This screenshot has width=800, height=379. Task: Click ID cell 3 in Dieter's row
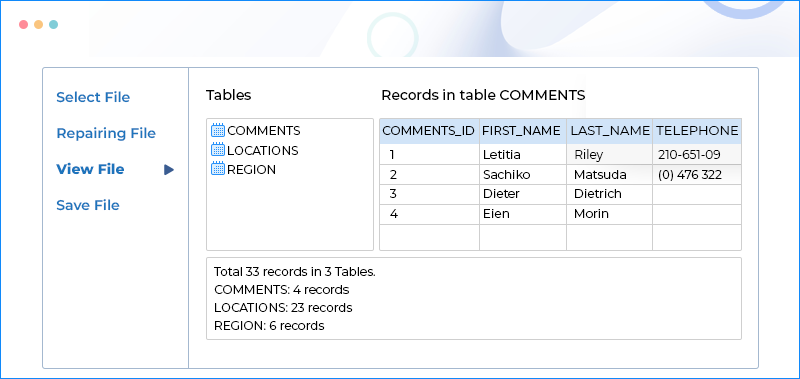tap(429, 194)
